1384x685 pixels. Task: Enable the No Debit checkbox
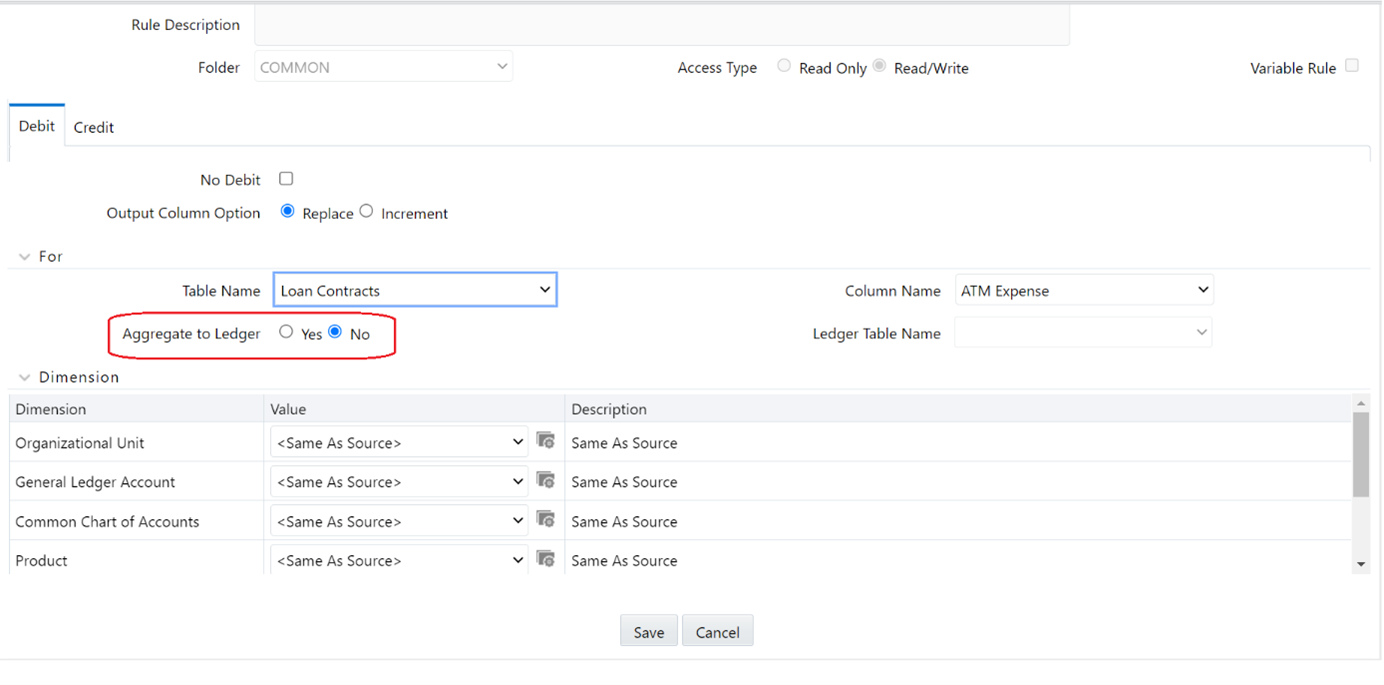pyautogui.click(x=286, y=178)
